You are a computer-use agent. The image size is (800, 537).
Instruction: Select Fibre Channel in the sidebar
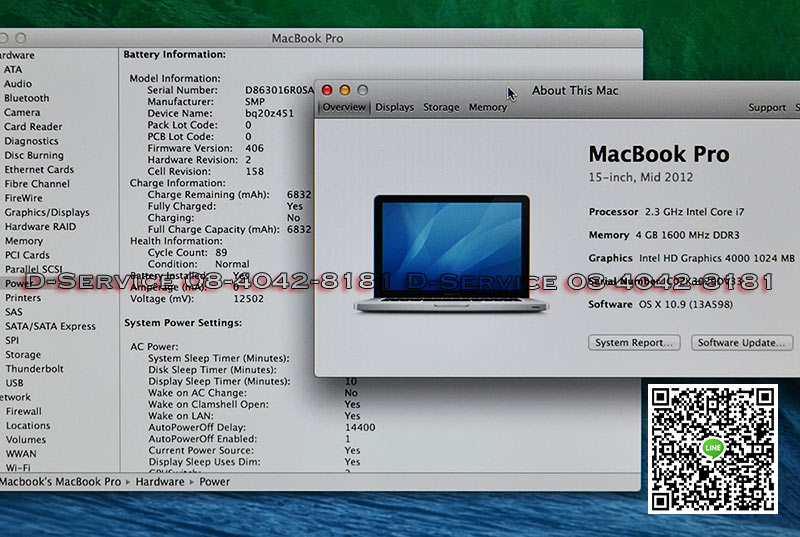click(37, 184)
